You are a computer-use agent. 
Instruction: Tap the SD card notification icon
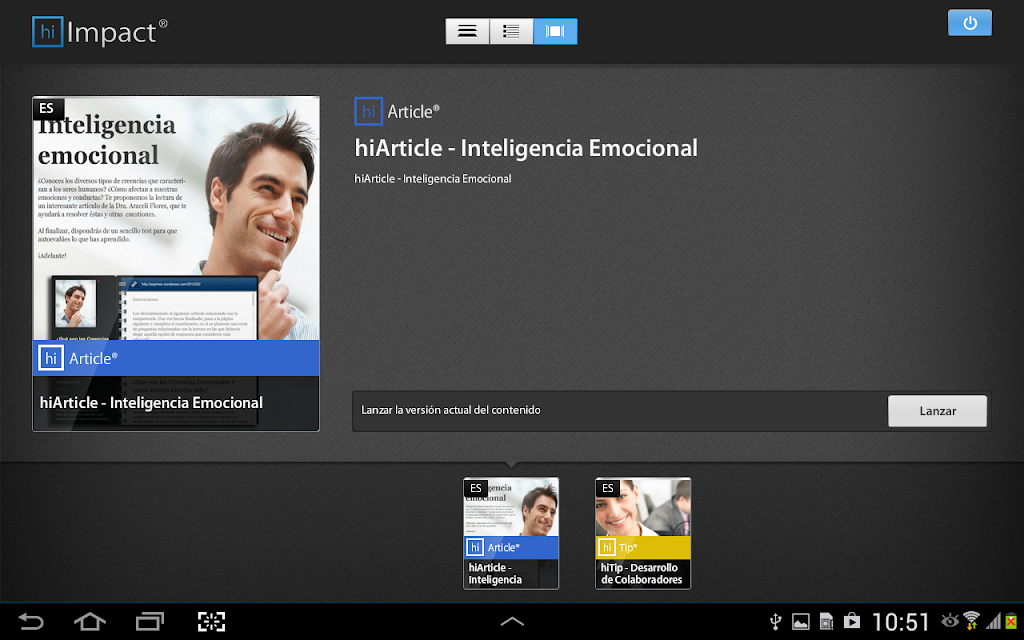[x=826, y=622]
